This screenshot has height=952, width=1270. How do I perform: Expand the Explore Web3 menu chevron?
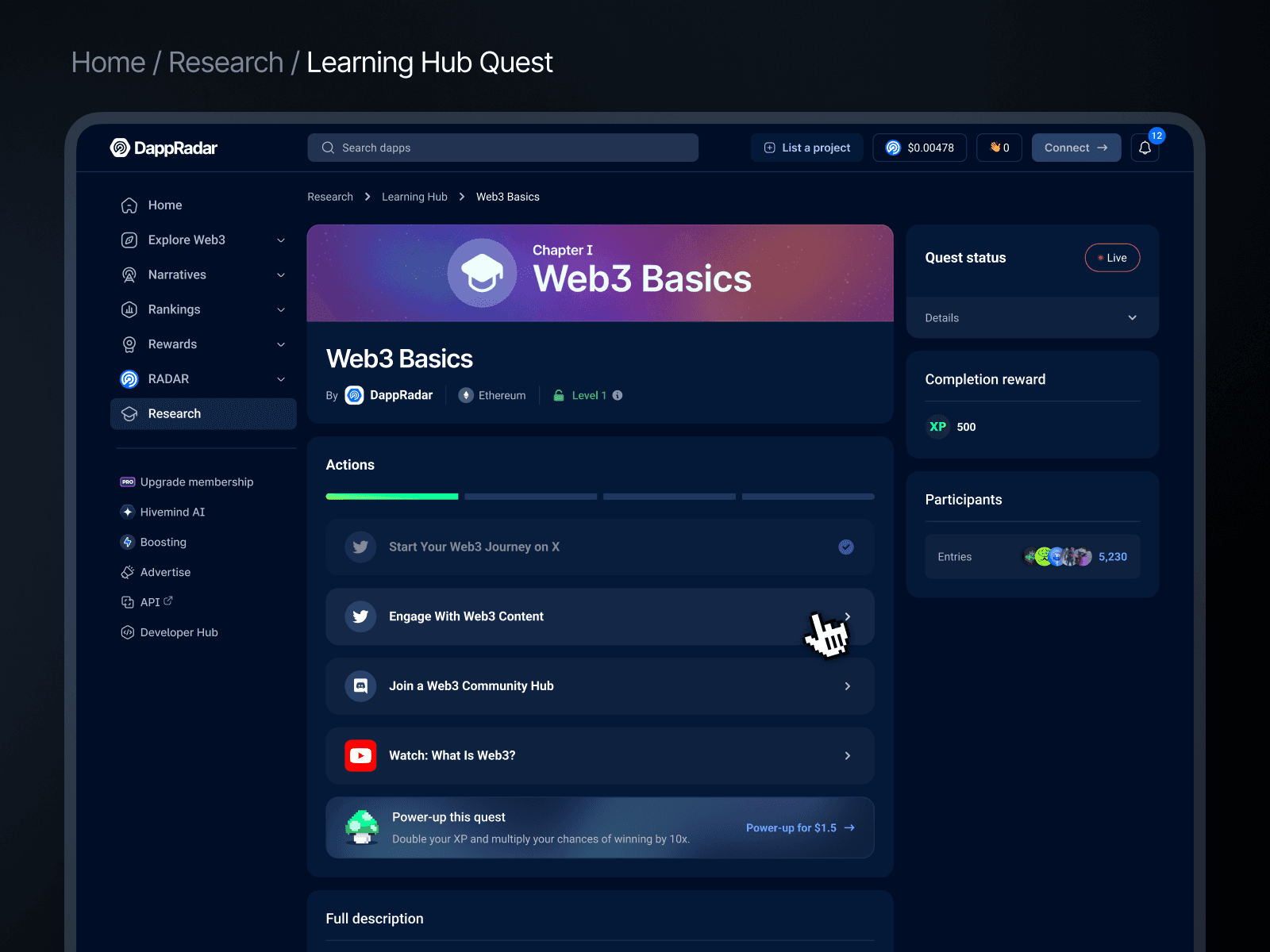tap(281, 240)
